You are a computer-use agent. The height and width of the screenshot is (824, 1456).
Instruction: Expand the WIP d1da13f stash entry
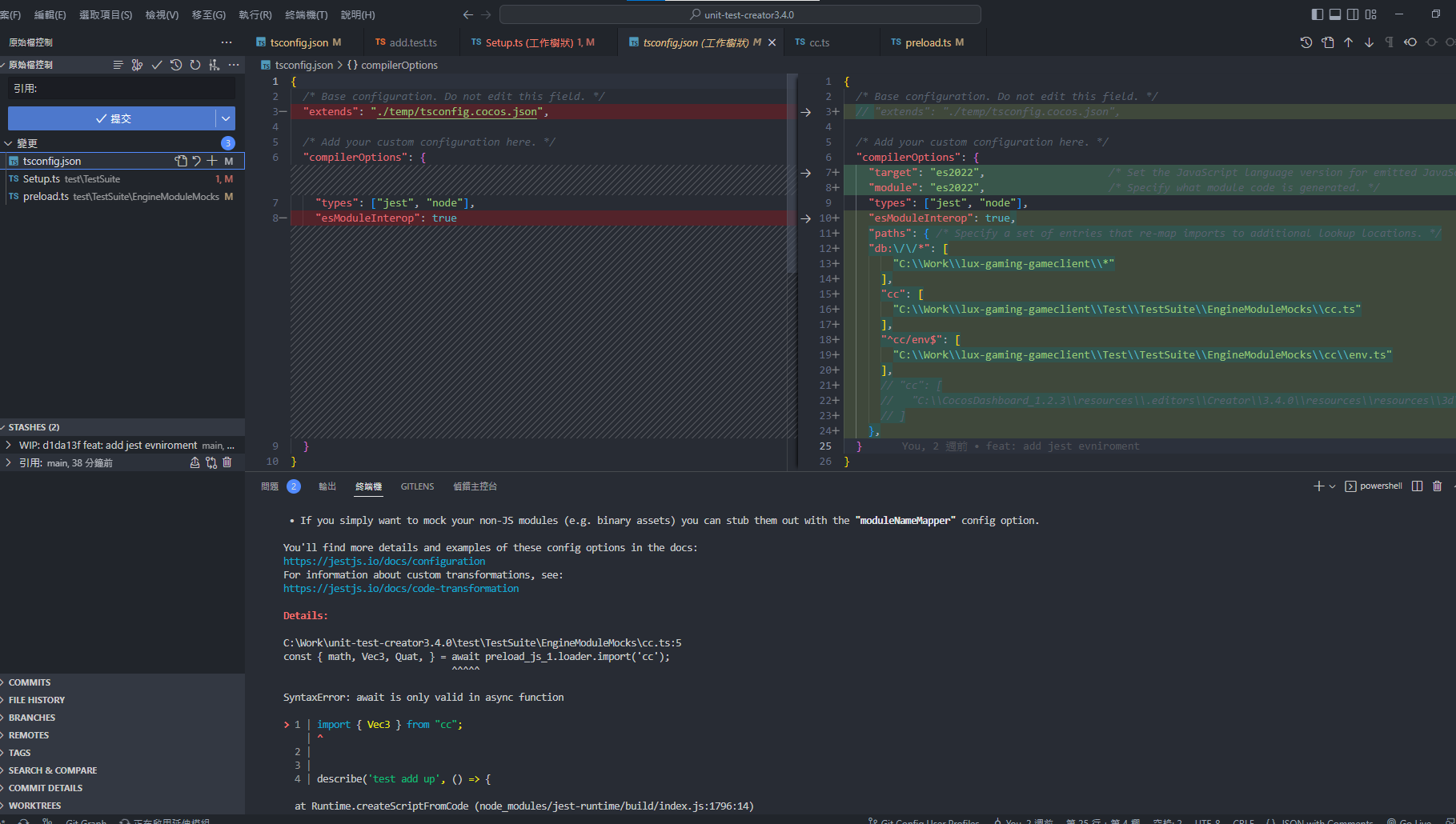pyautogui.click(x=8, y=445)
